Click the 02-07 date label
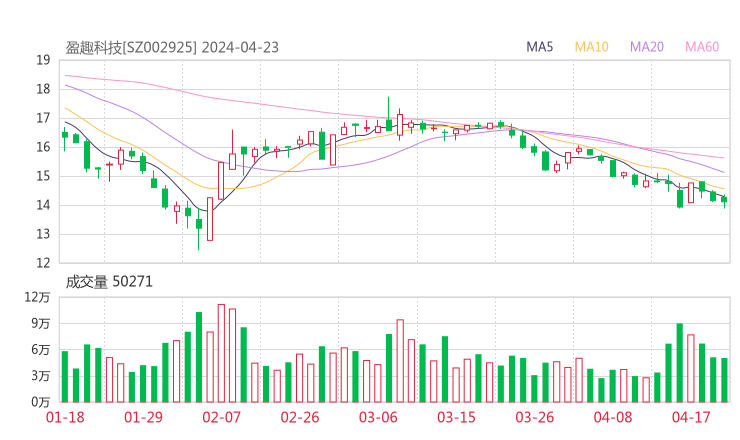Viewport: 740px width, 440px height. pos(222,417)
